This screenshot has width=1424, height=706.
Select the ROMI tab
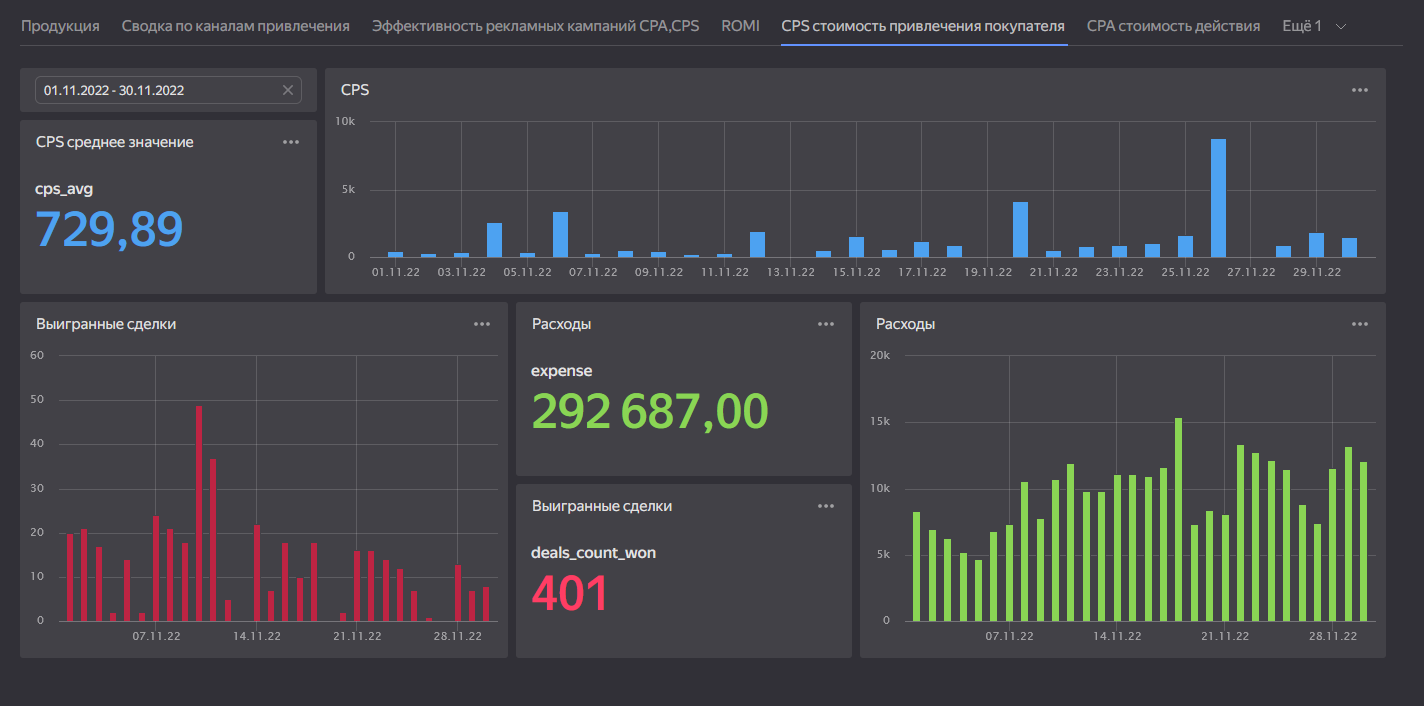(740, 26)
